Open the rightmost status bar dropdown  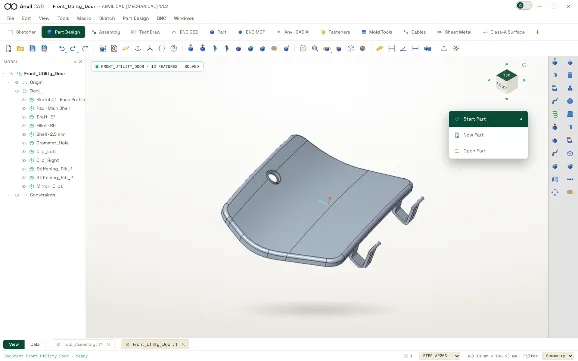[558, 355]
